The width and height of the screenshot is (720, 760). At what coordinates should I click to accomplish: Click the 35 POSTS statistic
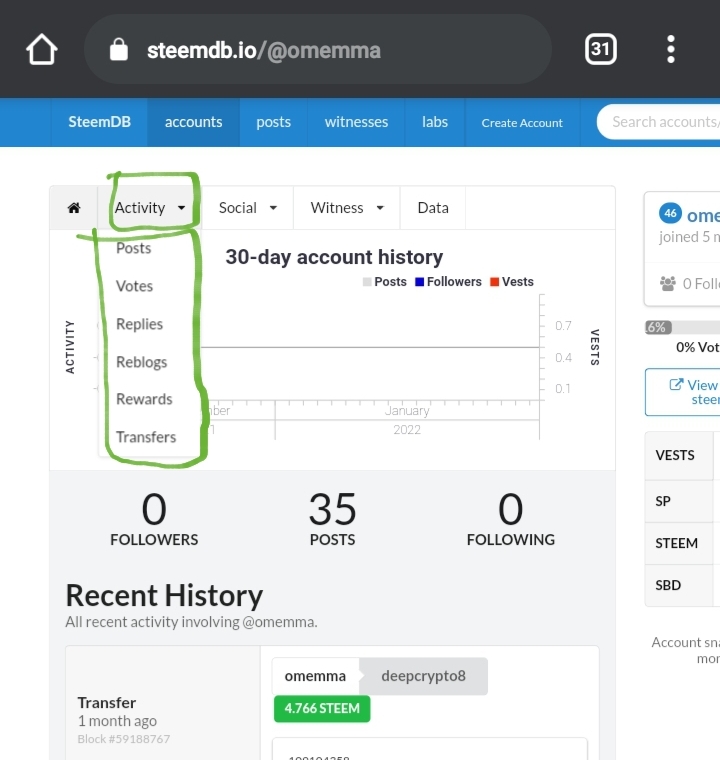click(333, 519)
